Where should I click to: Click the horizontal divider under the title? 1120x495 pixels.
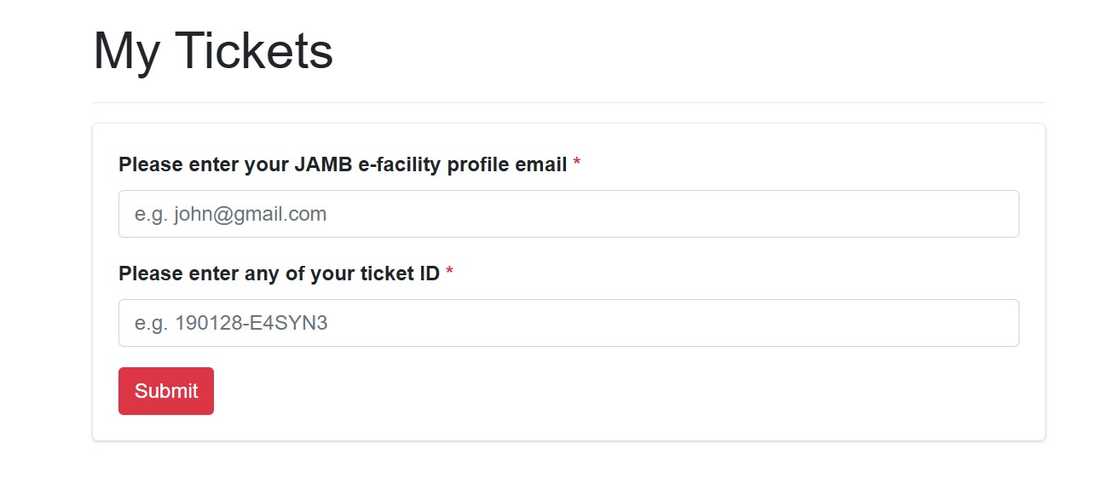[568, 102]
